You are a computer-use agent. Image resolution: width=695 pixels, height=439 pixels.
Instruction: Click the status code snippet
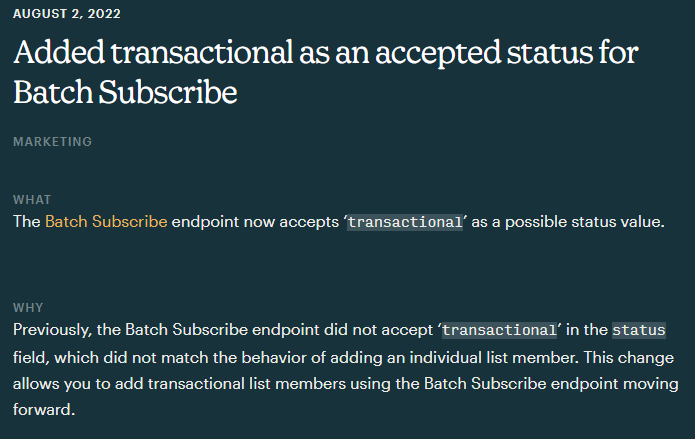[x=639, y=330]
